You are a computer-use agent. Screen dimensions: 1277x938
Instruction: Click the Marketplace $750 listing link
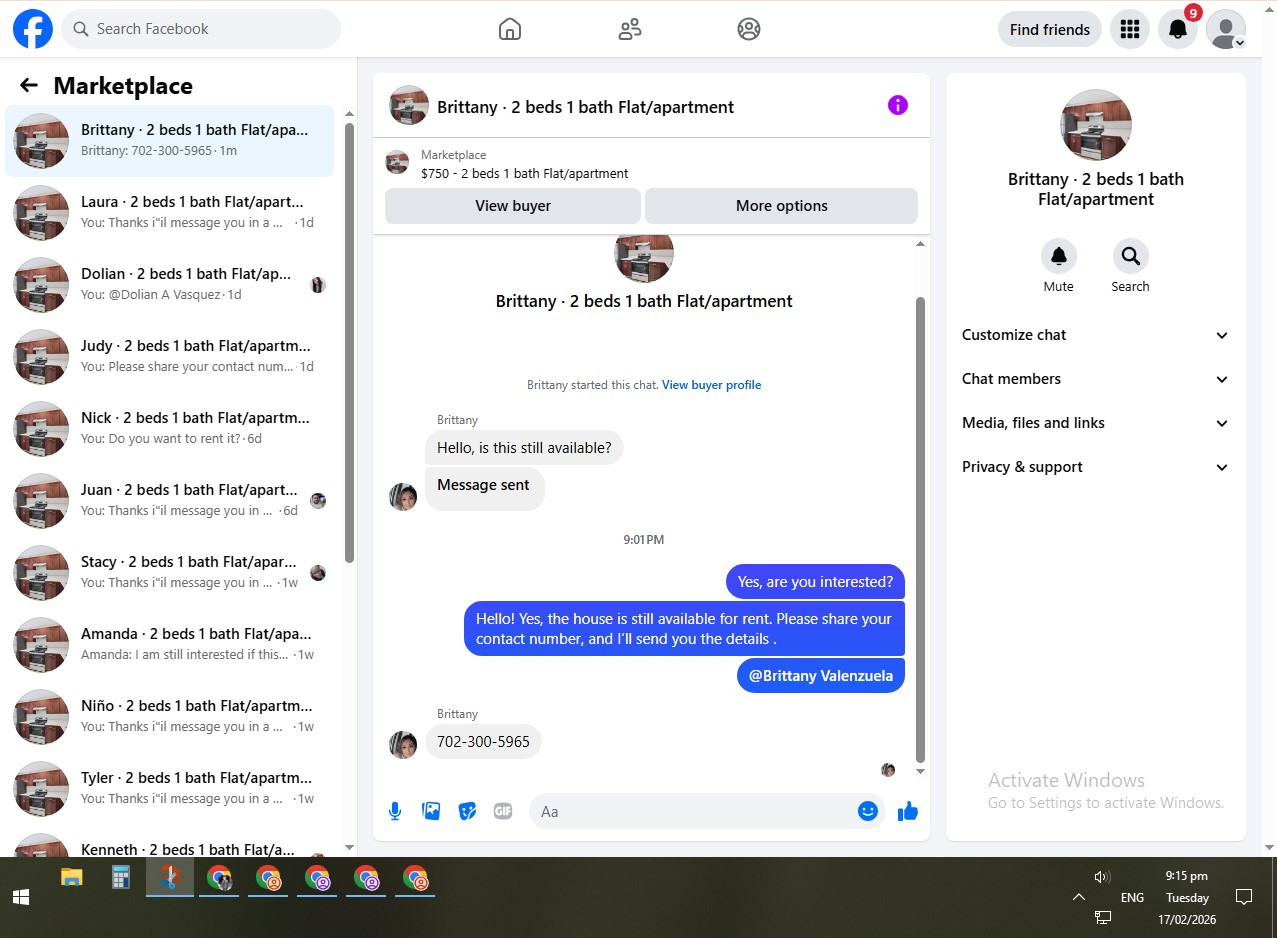(525, 173)
